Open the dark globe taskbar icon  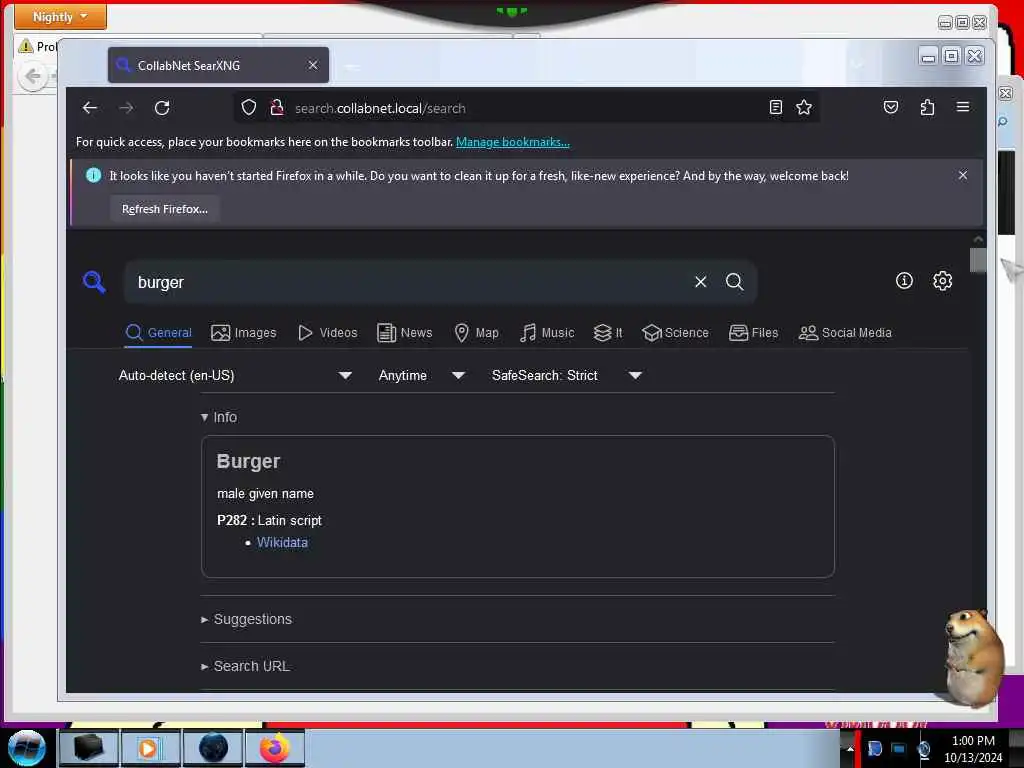[x=213, y=748]
